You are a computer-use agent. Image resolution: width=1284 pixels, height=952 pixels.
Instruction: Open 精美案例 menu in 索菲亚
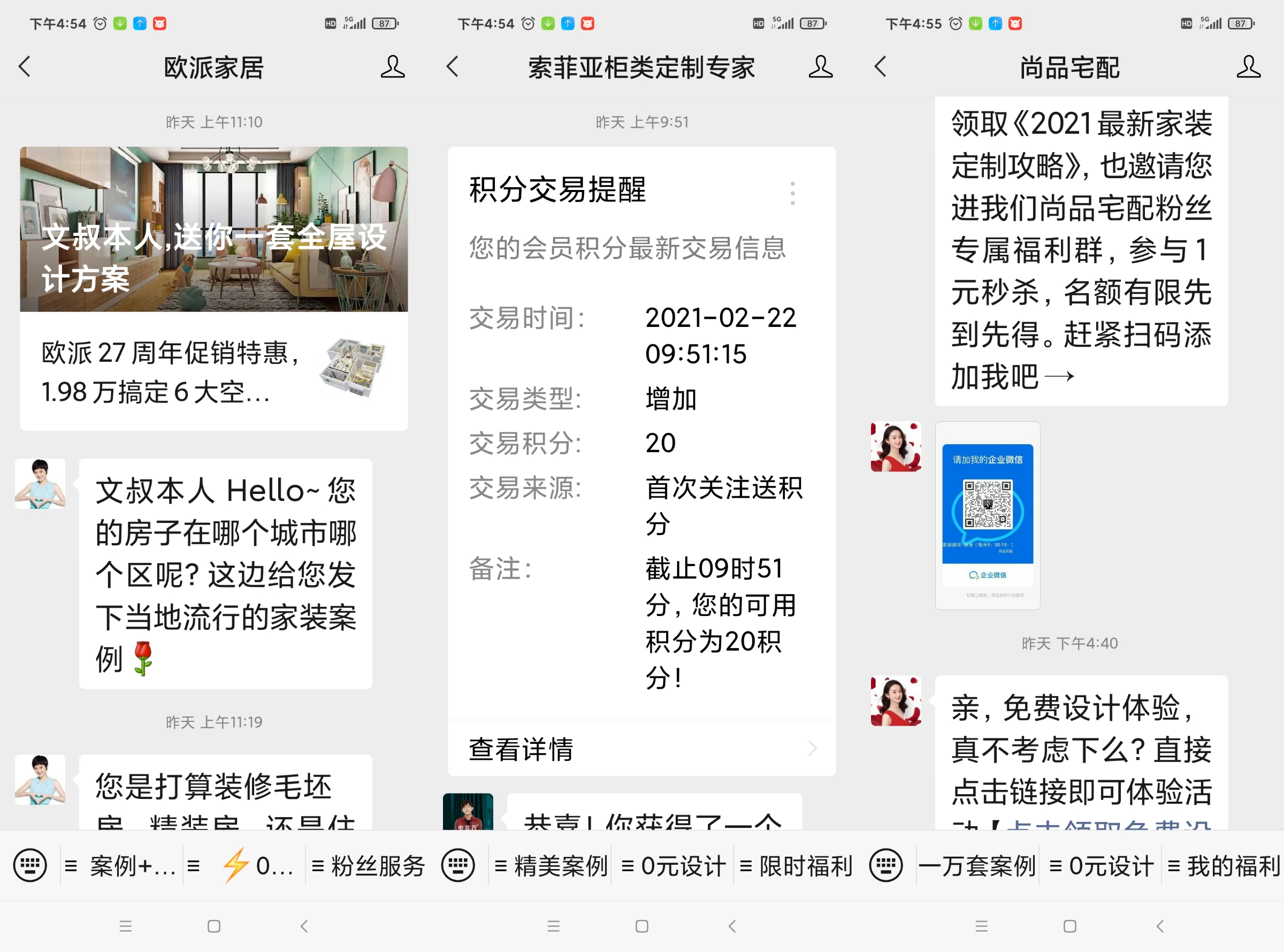[550, 865]
